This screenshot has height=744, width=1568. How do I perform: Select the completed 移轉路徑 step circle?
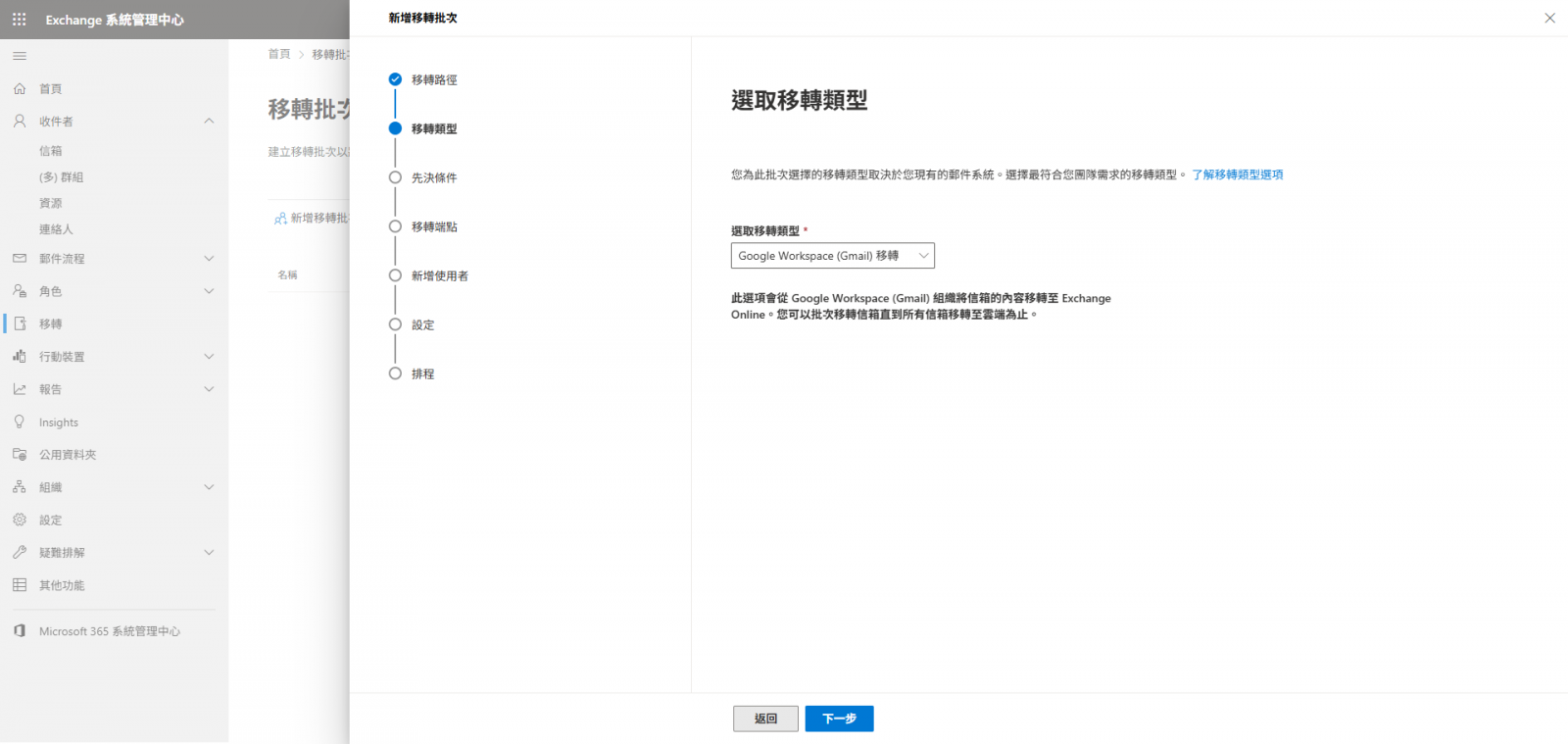tap(395, 79)
